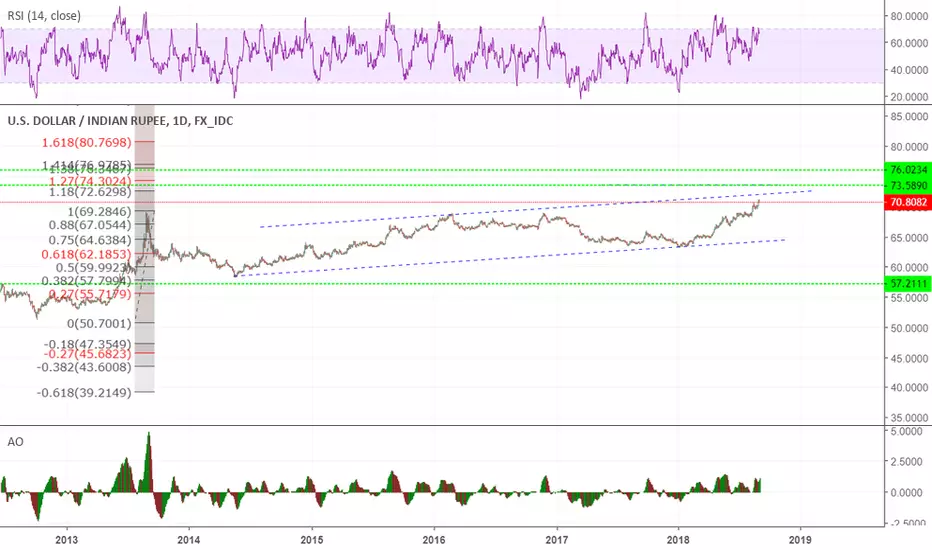Click the green 76.0234 price level label

(x=908, y=169)
